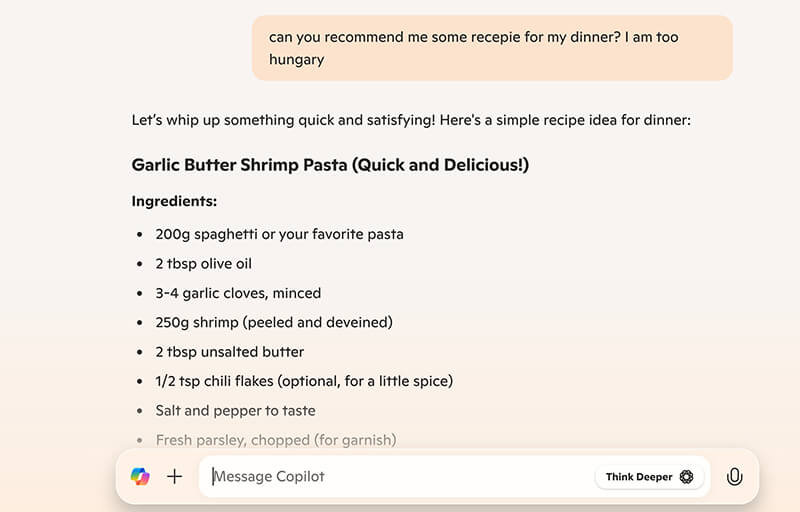Click the word 'hungary' in user message
Image resolution: width=800 pixels, height=512 pixels.
tap(296, 59)
